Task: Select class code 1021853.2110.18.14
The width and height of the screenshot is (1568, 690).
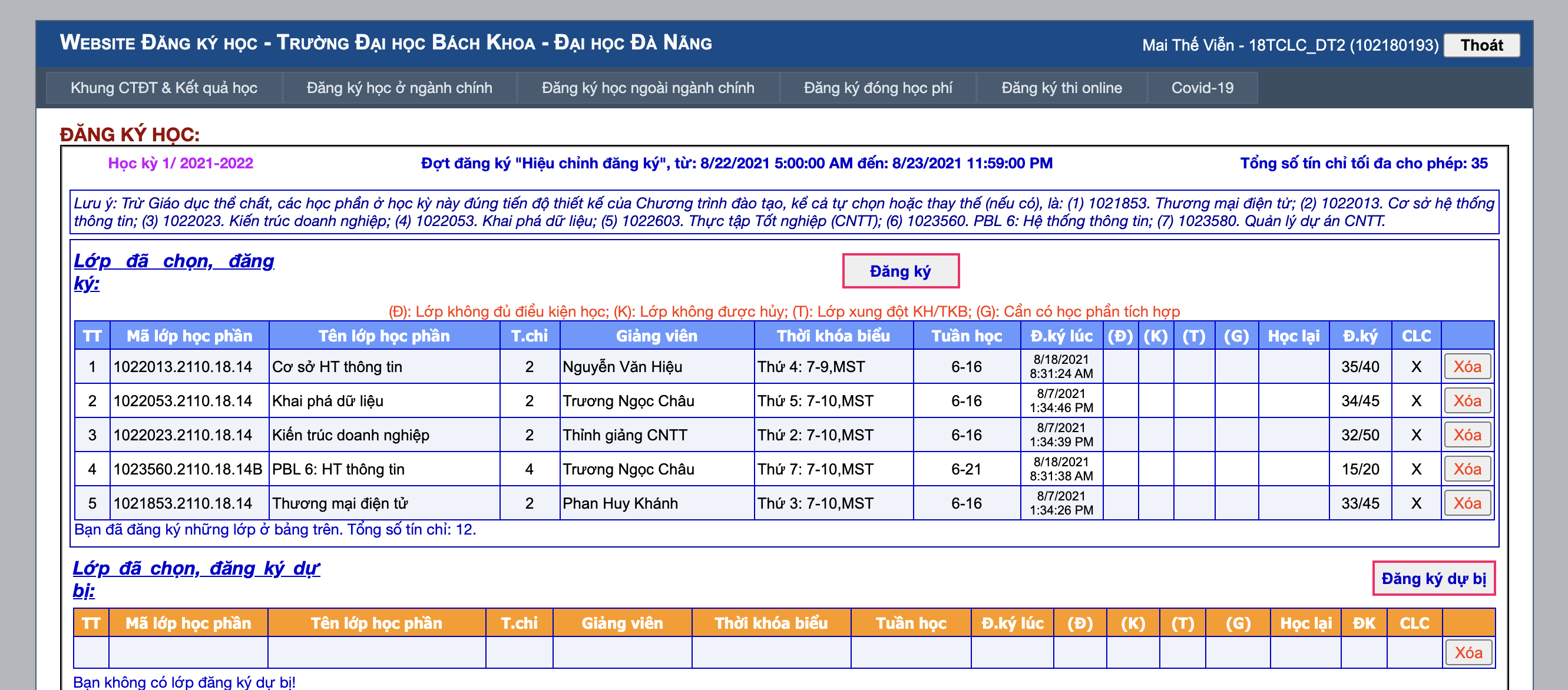Action: click(x=183, y=503)
